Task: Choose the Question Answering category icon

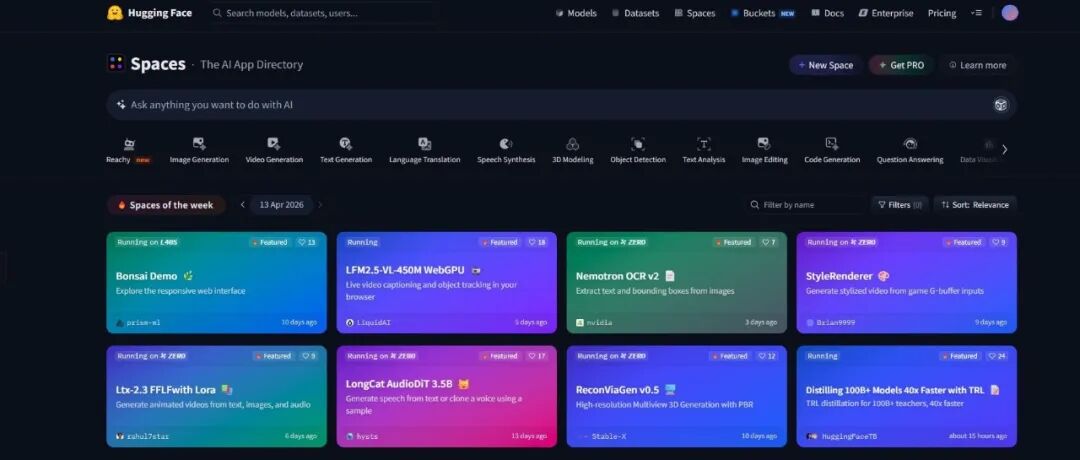Action: pyautogui.click(x=910, y=143)
